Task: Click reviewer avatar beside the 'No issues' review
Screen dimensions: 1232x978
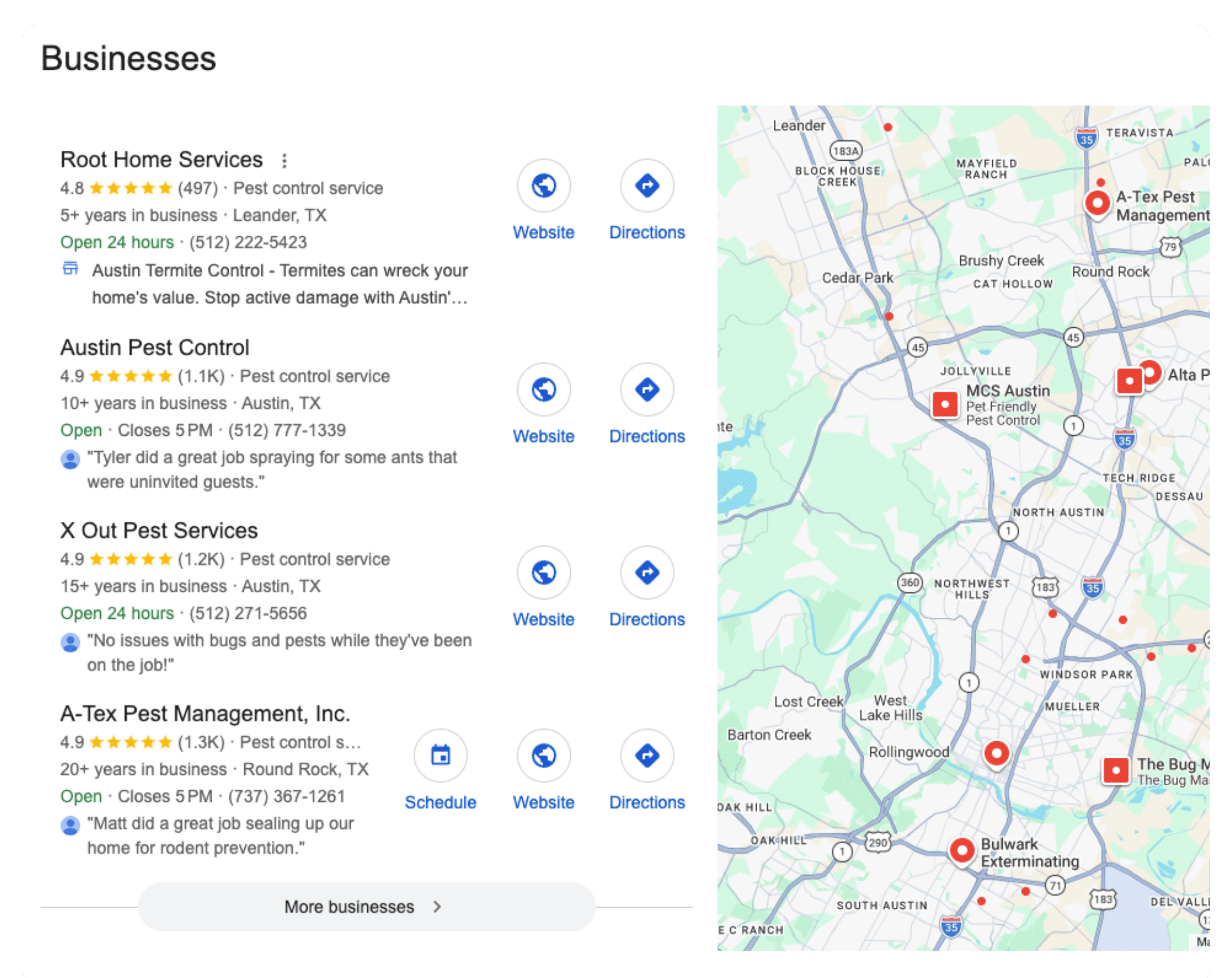Action: point(70,642)
